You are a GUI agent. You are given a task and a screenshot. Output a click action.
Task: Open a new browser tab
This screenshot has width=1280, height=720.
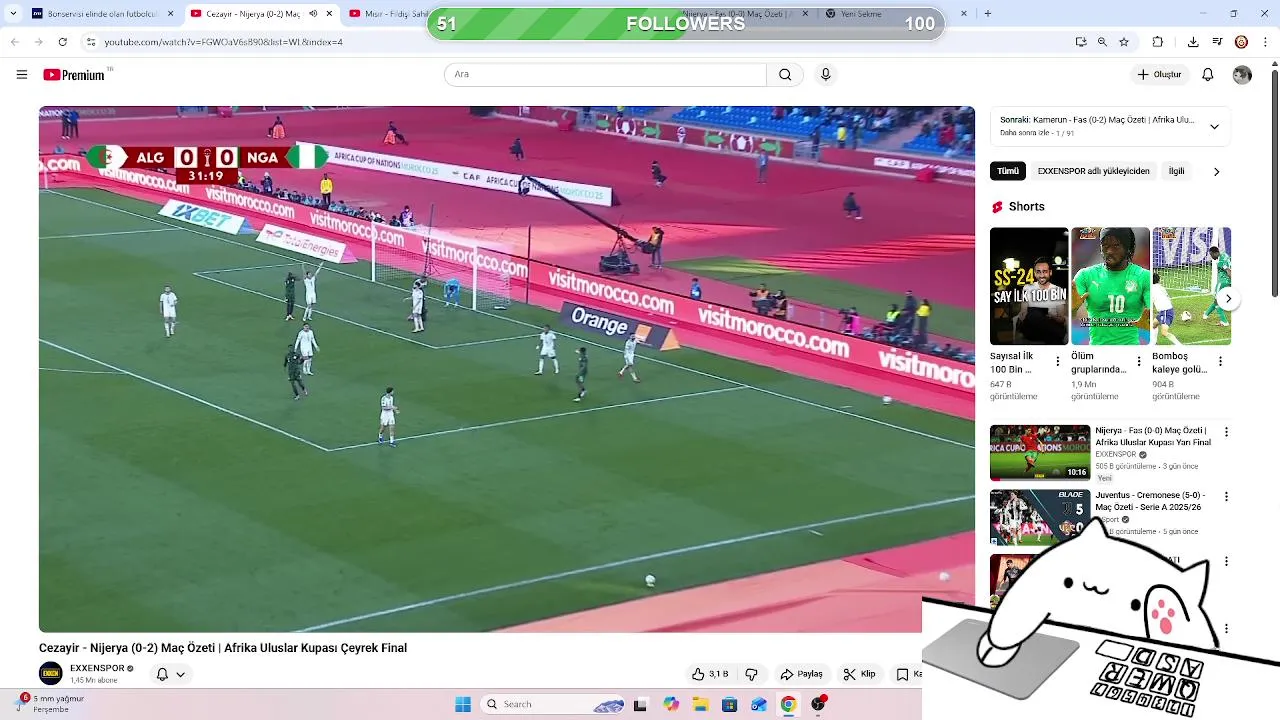click(x=988, y=13)
